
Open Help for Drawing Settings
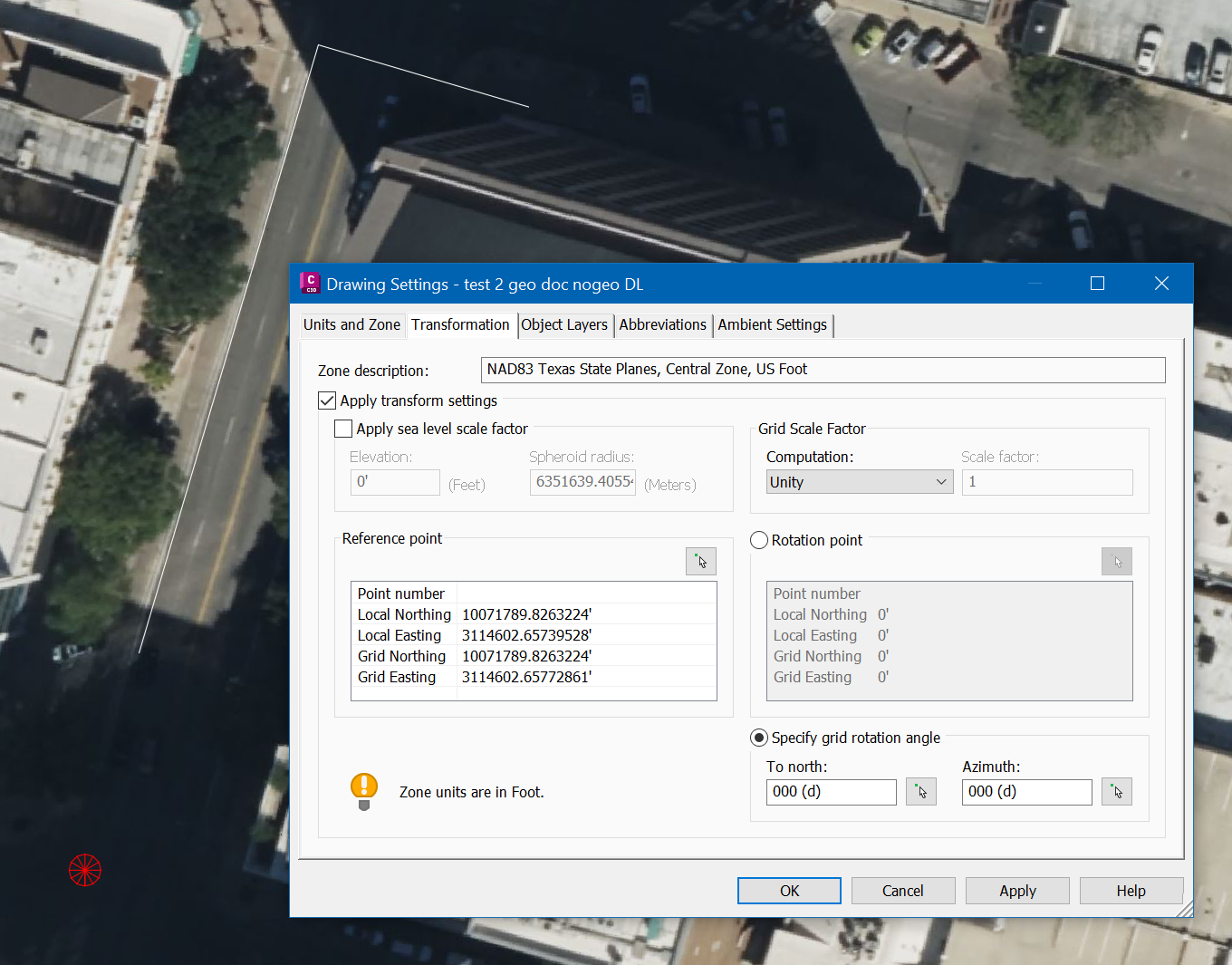[x=1131, y=890]
